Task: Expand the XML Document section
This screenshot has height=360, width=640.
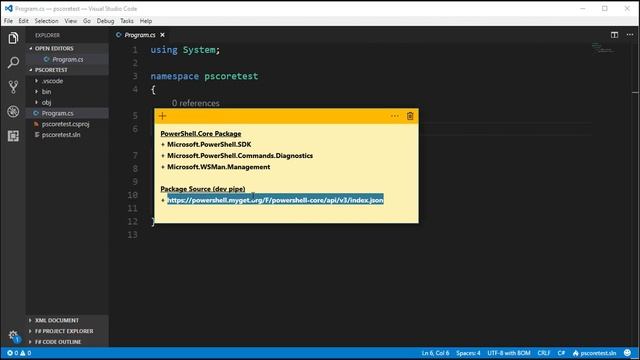Action: 67,320
